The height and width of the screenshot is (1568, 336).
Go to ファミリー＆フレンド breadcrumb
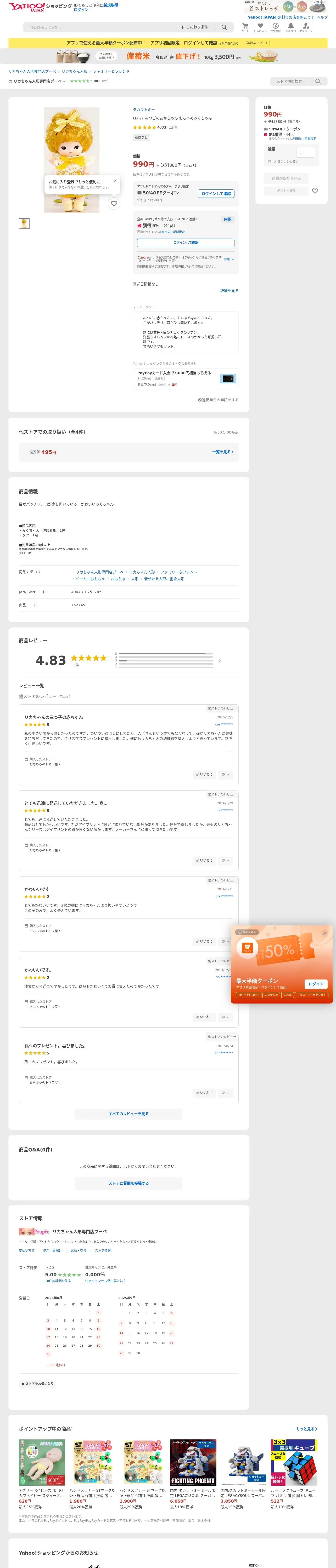click(x=111, y=71)
